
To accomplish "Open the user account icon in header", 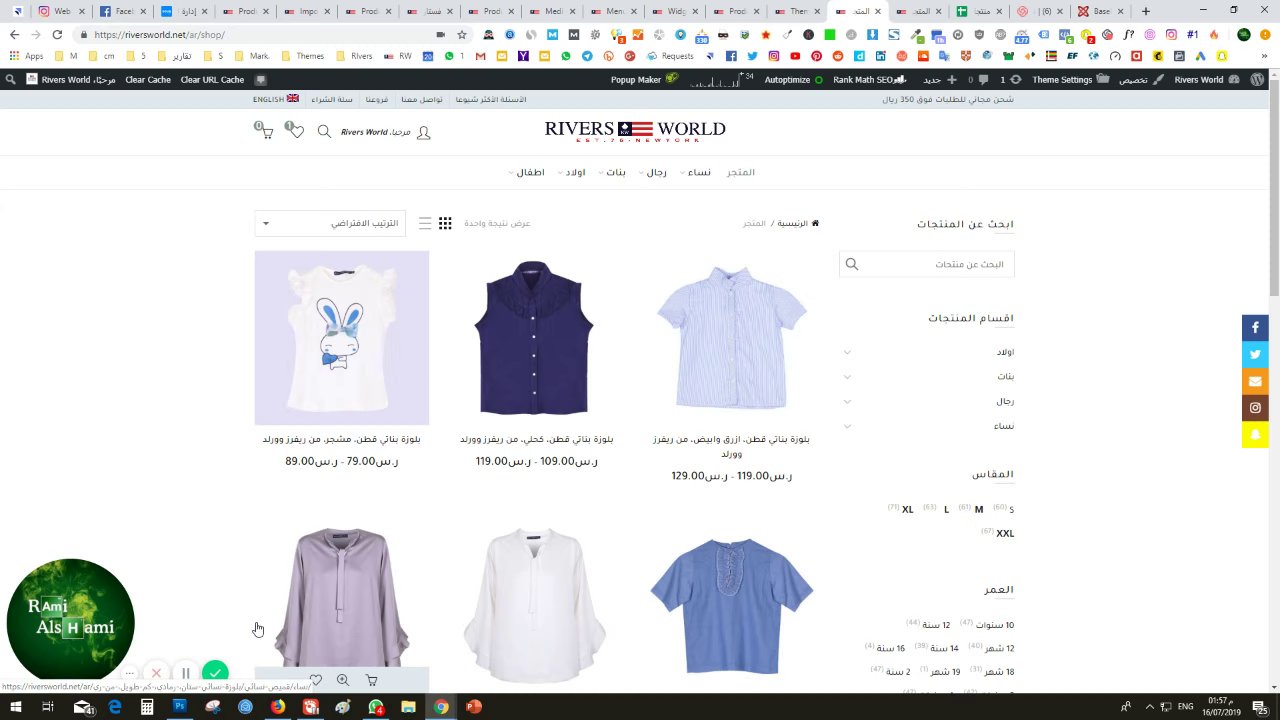I will (423, 132).
